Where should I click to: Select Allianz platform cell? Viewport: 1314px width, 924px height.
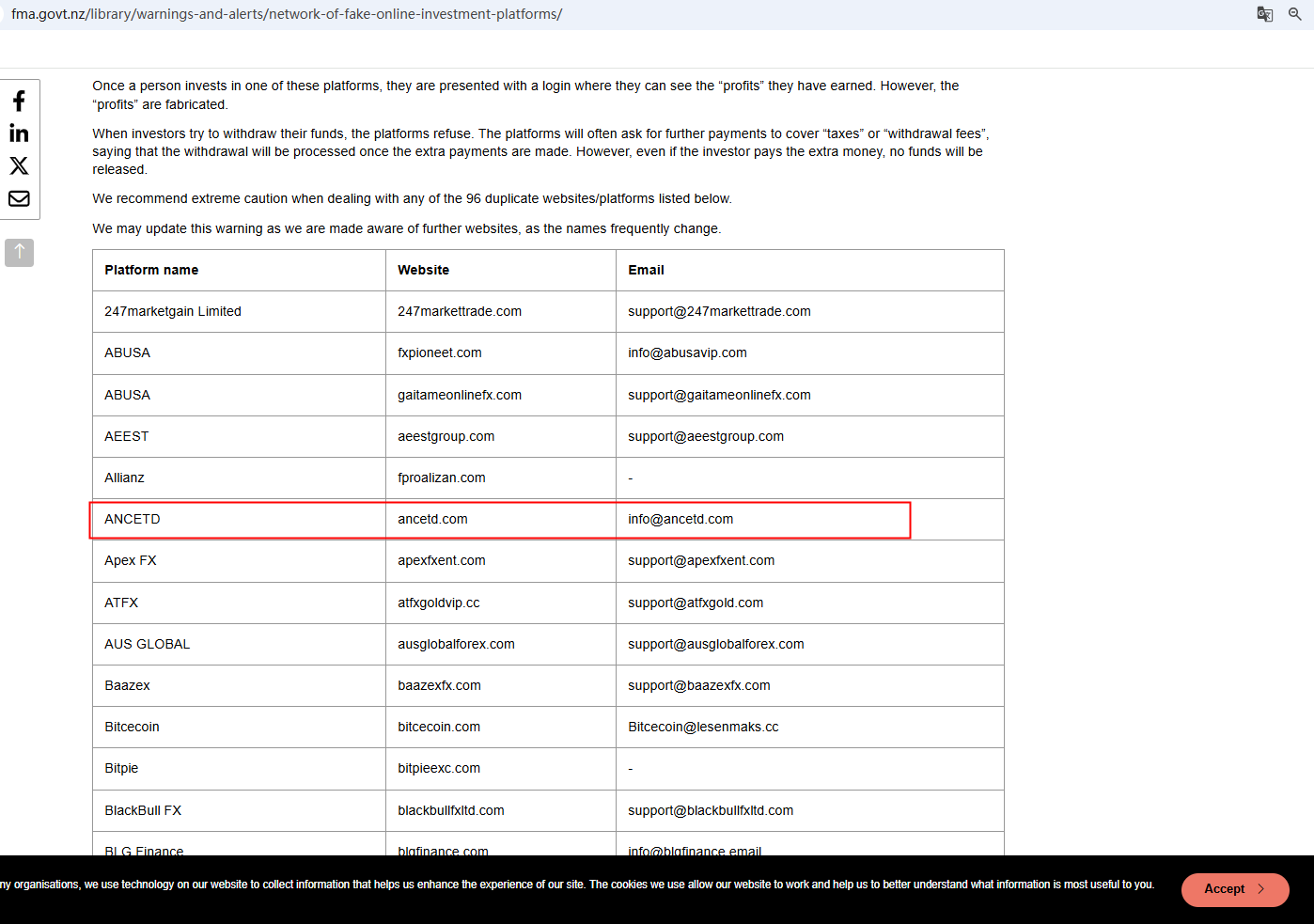(239, 478)
